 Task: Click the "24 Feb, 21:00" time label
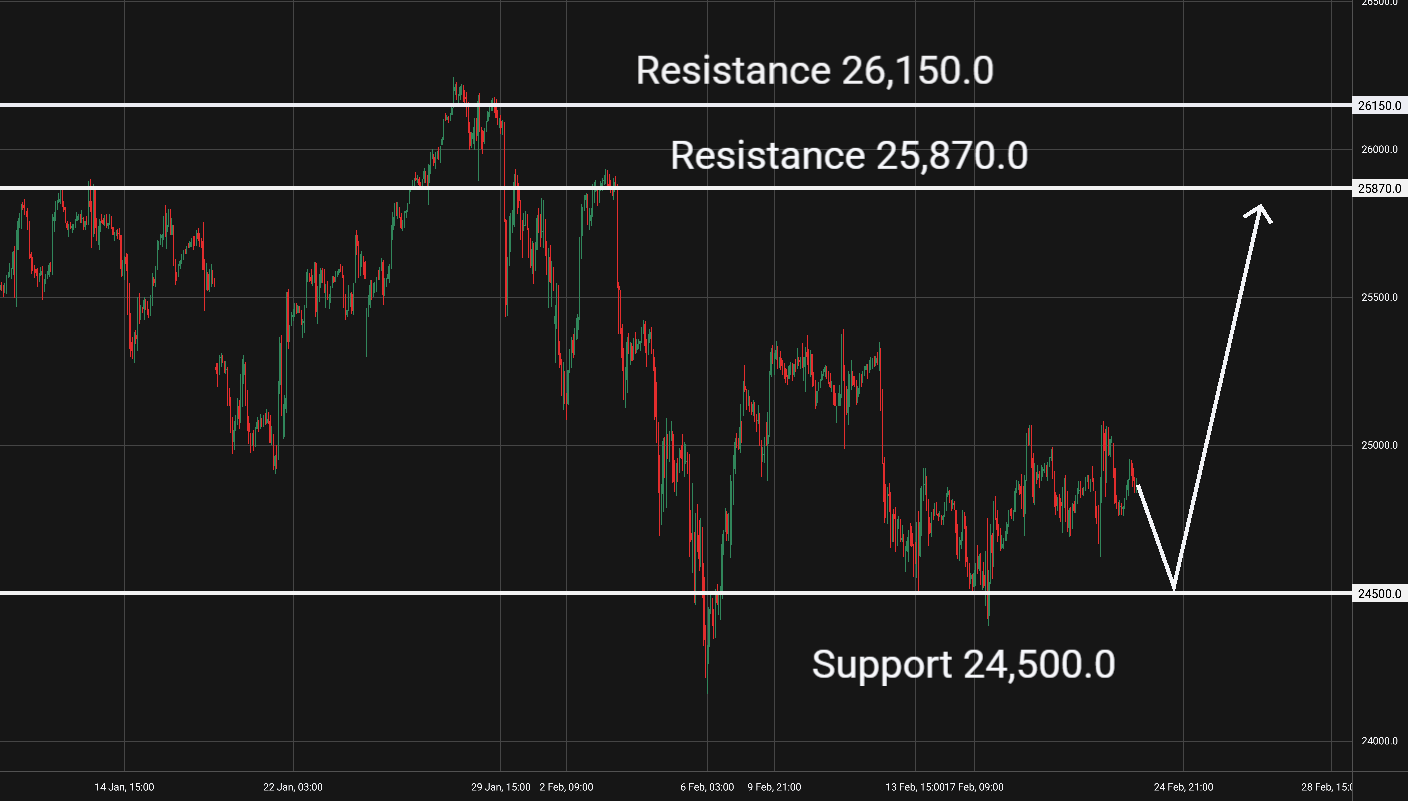pyautogui.click(x=1183, y=787)
